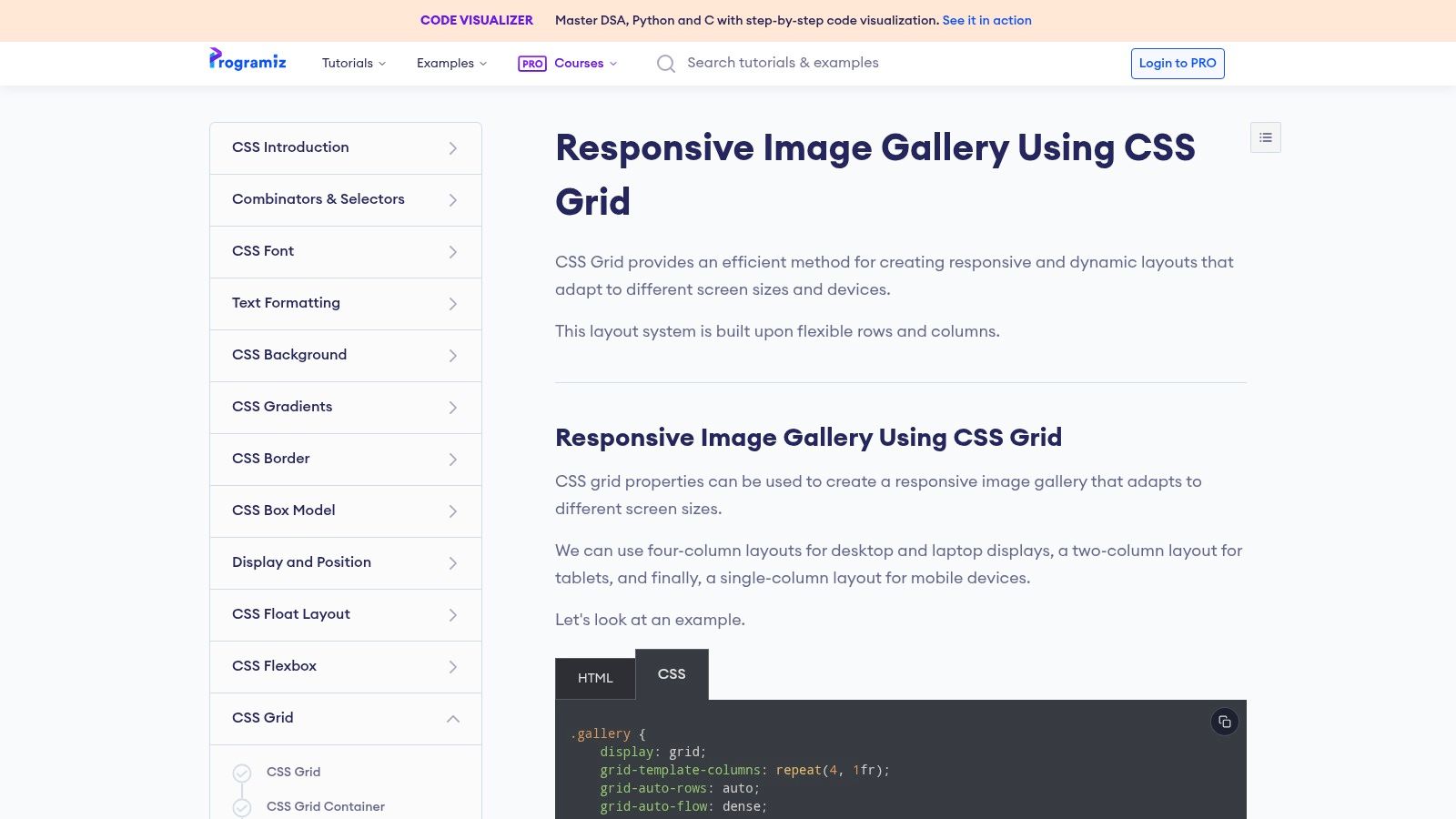
Task: Expand the CSS Background section
Action: 346,356
